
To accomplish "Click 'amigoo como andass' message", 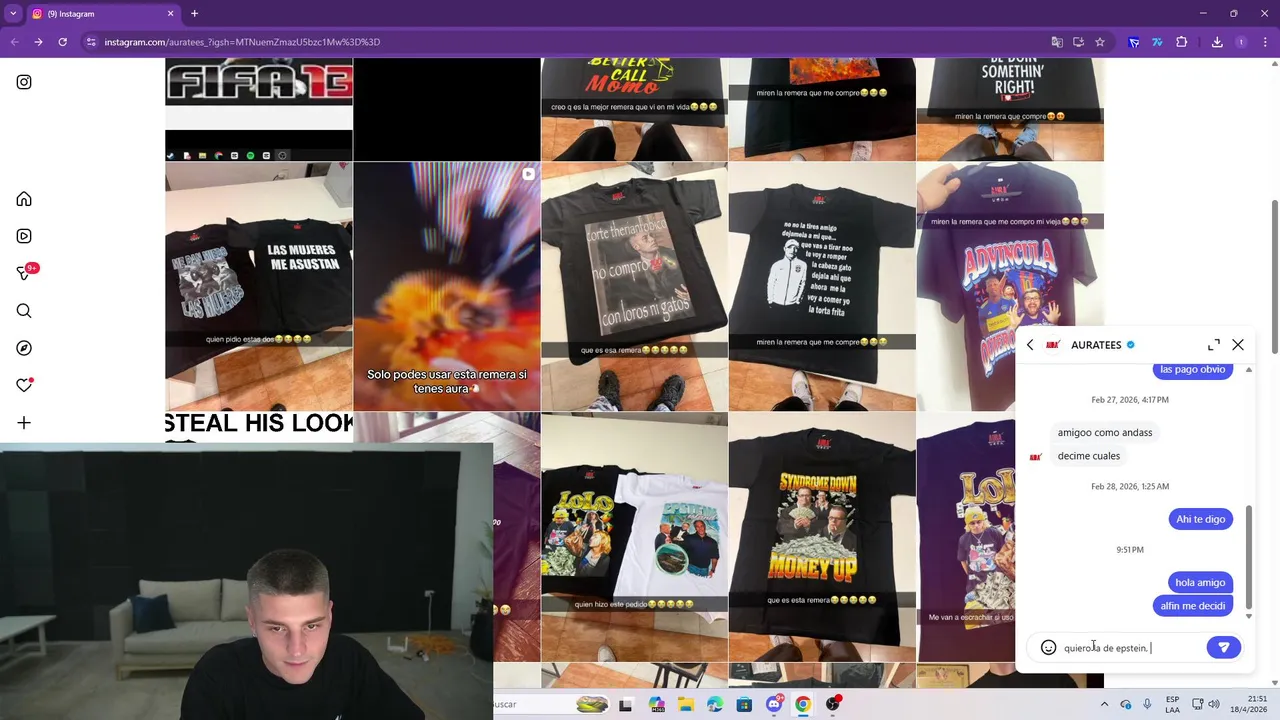I will [x=1105, y=432].
